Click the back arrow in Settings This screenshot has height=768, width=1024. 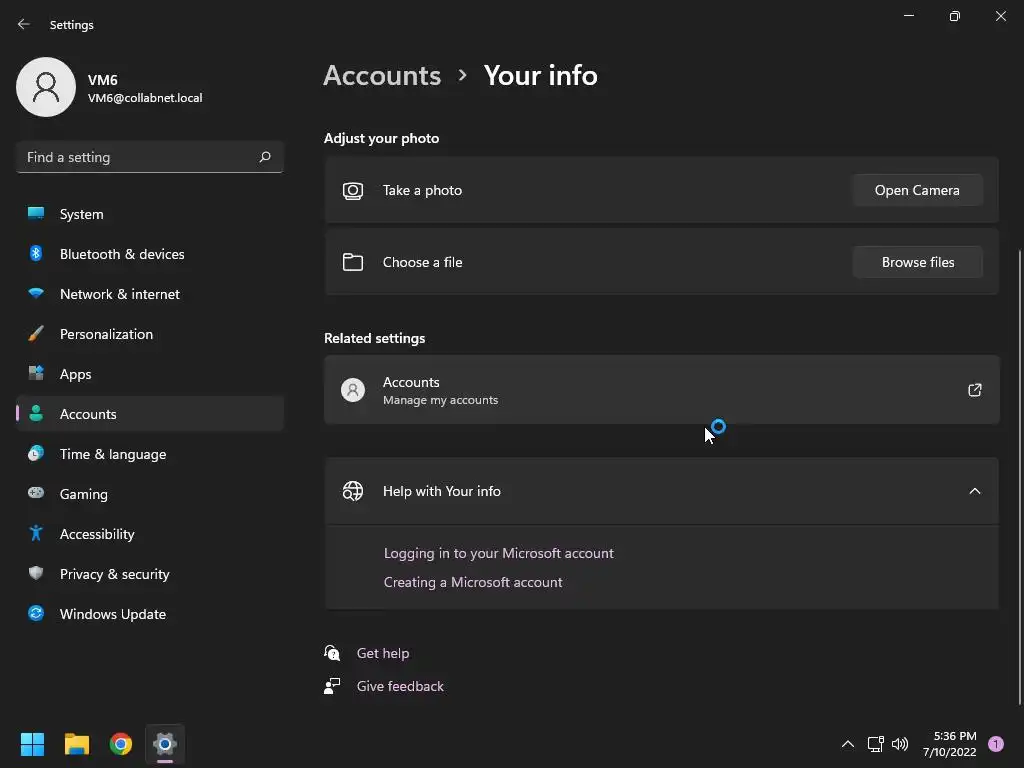24,24
